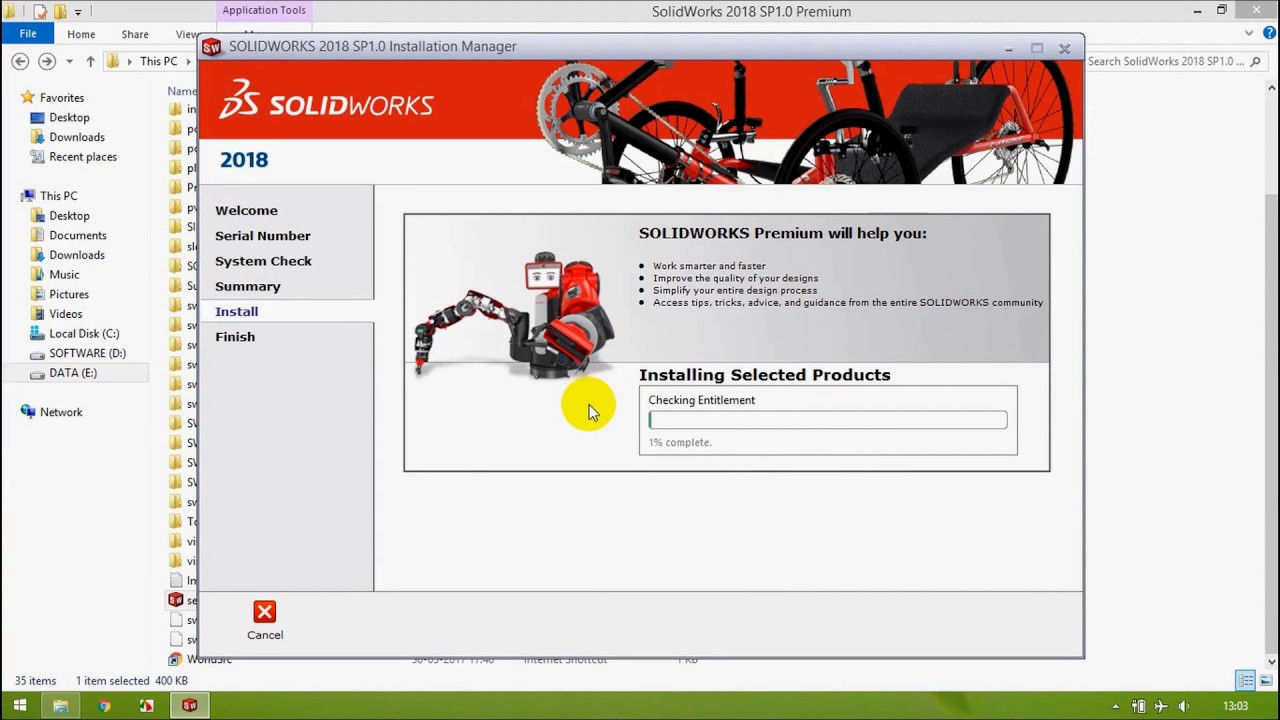Expand the Explorer ribbon chevron
This screenshot has height=720, width=1280.
(1249, 33)
